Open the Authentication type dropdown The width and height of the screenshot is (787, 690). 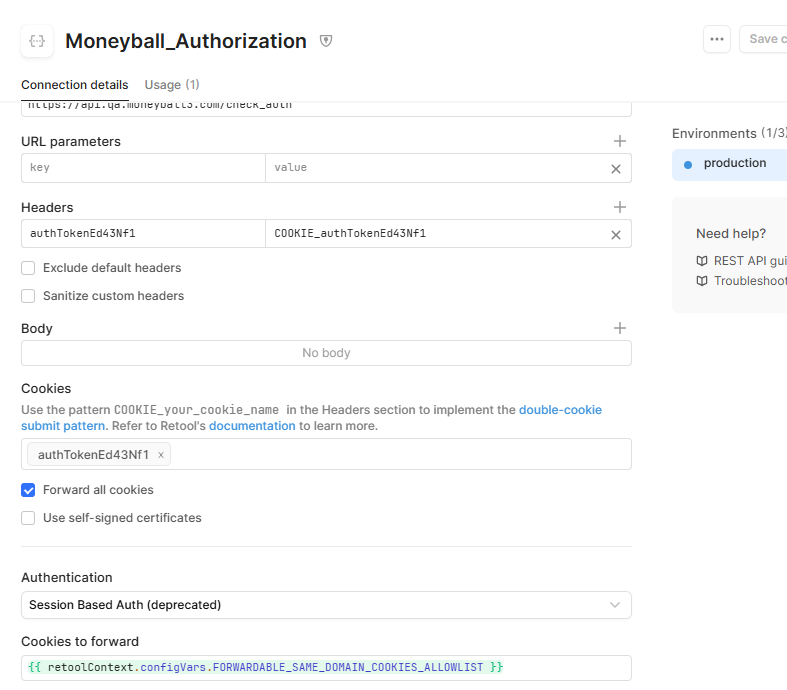click(326, 605)
